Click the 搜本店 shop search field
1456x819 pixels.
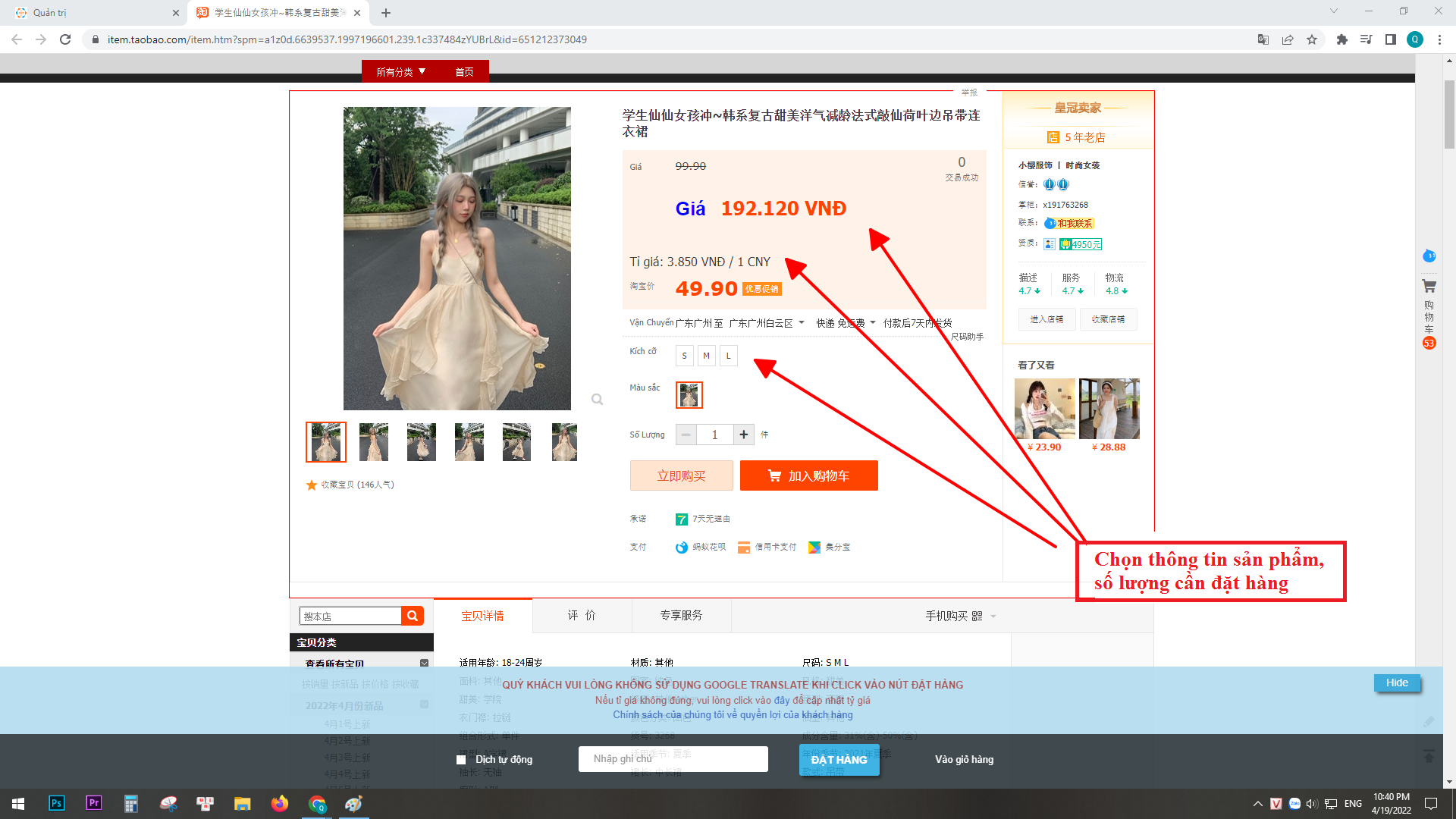point(350,616)
